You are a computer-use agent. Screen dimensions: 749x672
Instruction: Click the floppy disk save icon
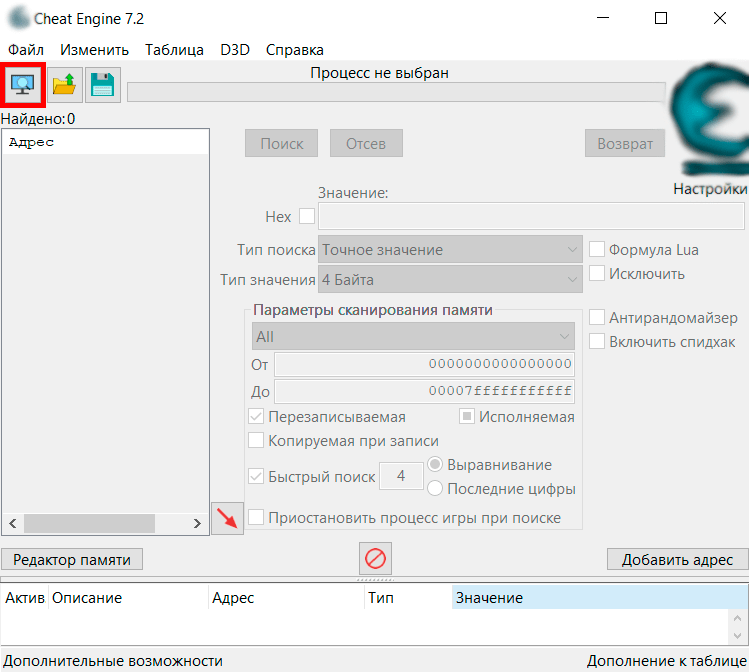(103, 85)
